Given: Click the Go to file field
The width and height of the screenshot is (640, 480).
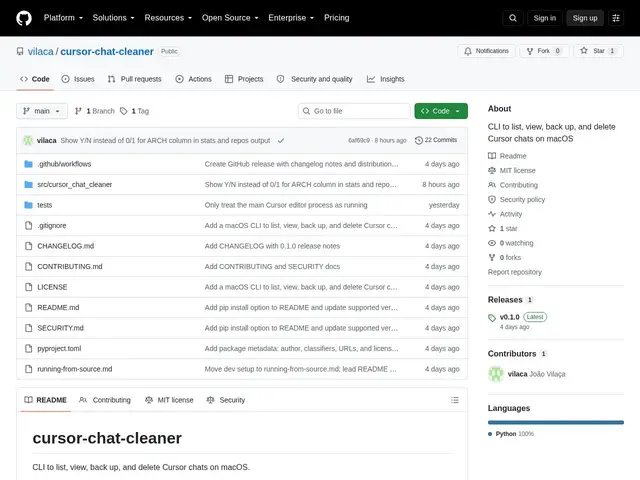Looking at the screenshot, I should (354, 111).
